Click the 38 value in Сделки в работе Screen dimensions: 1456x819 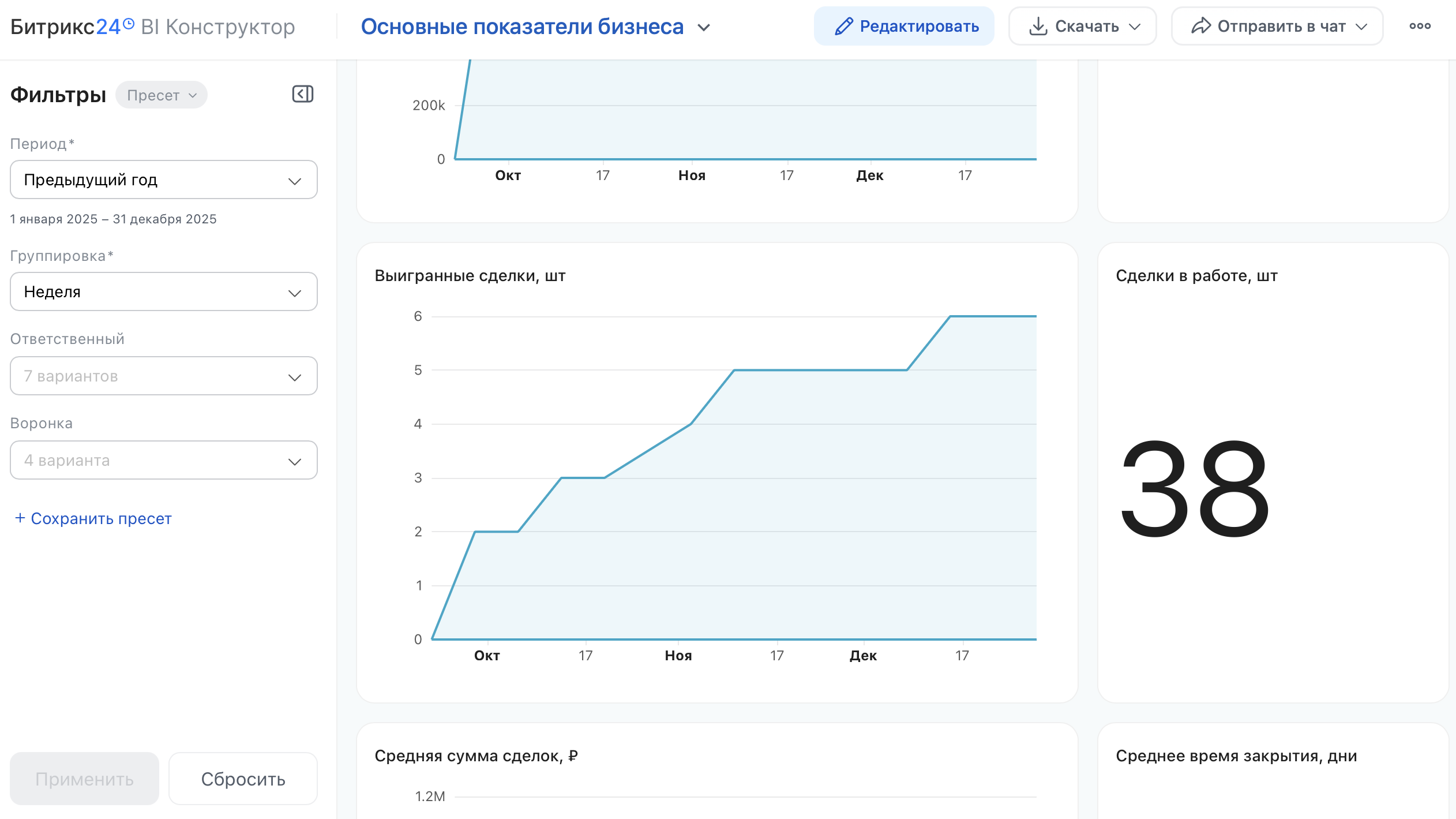click(1194, 488)
